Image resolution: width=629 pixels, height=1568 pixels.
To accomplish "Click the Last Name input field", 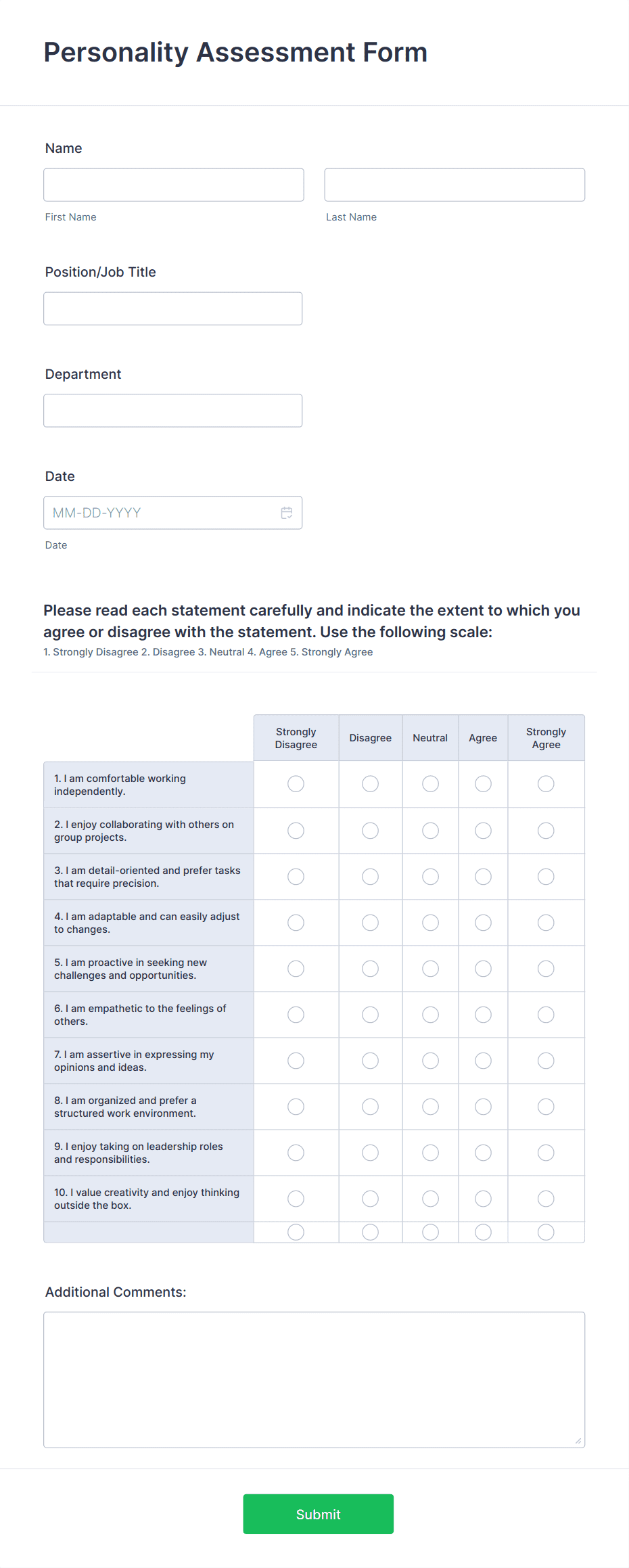I will pos(455,185).
